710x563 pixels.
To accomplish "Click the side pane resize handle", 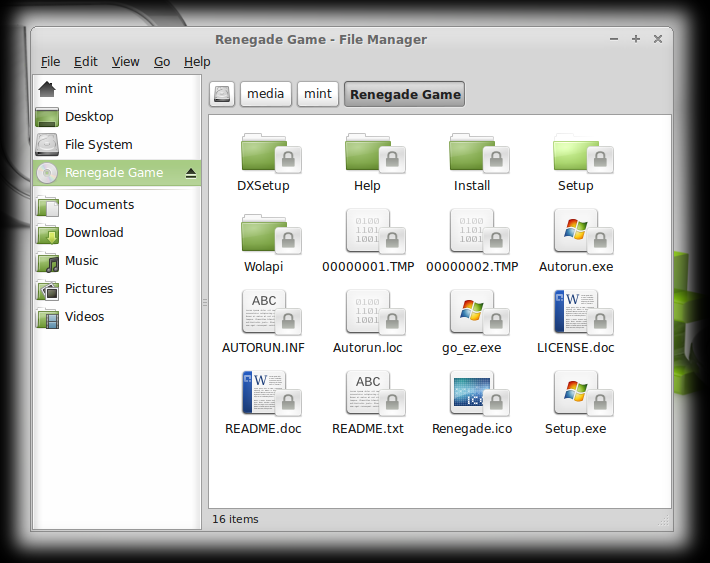I will pyautogui.click(x=205, y=301).
